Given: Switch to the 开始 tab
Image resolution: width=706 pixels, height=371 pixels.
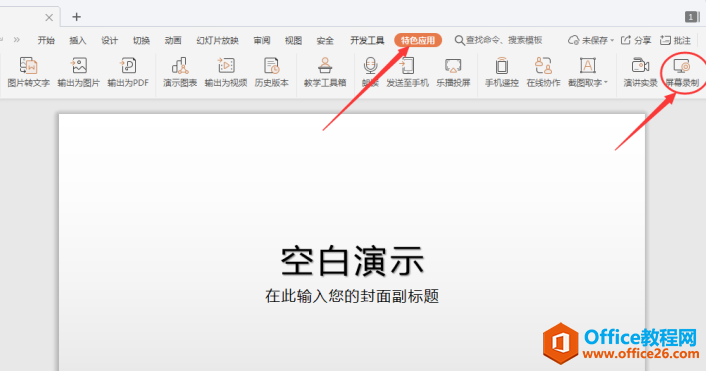Looking at the screenshot, I should pyautogui.click(x=46, y=41).
